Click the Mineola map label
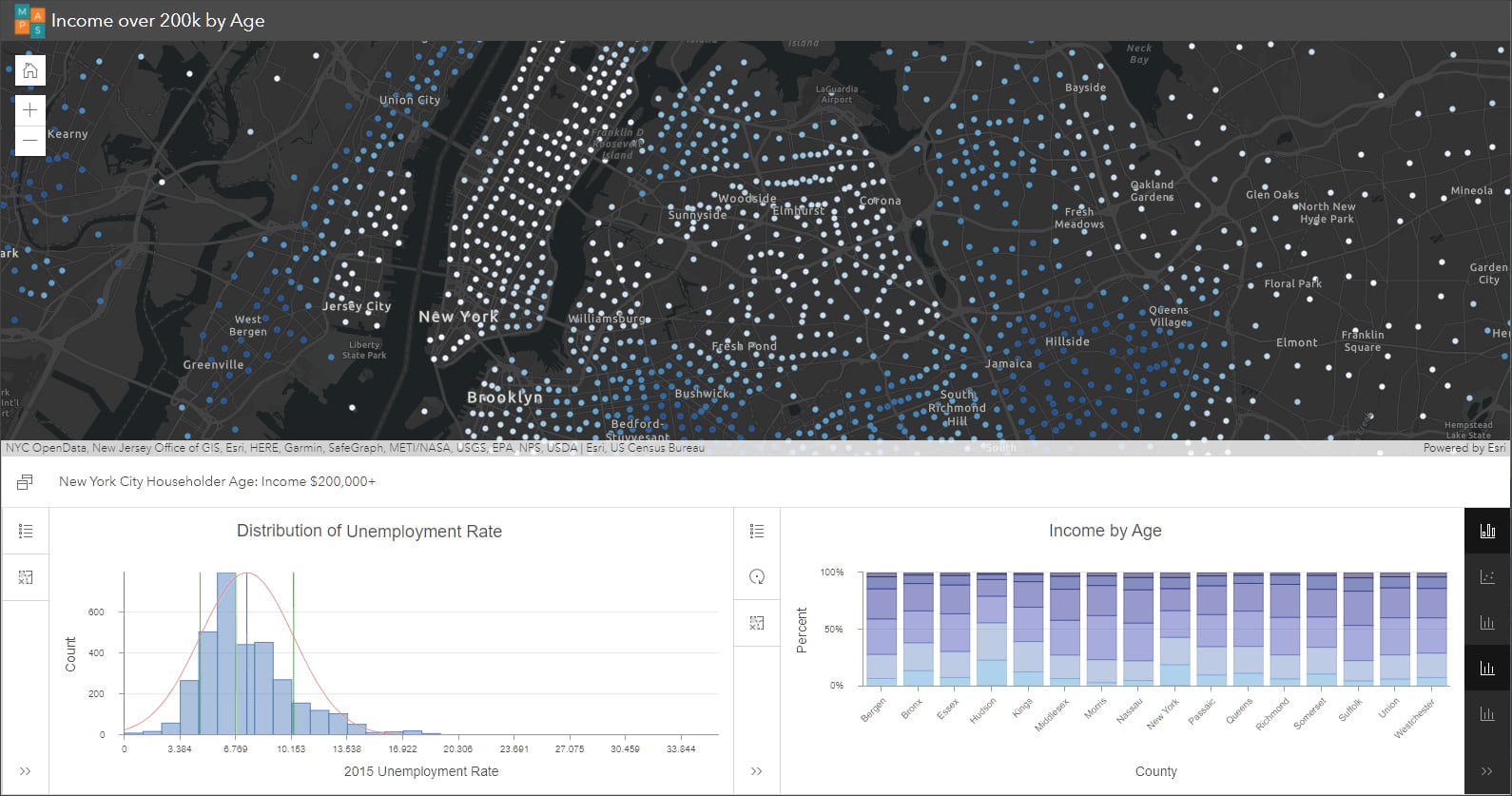 tap(1472, 190)
